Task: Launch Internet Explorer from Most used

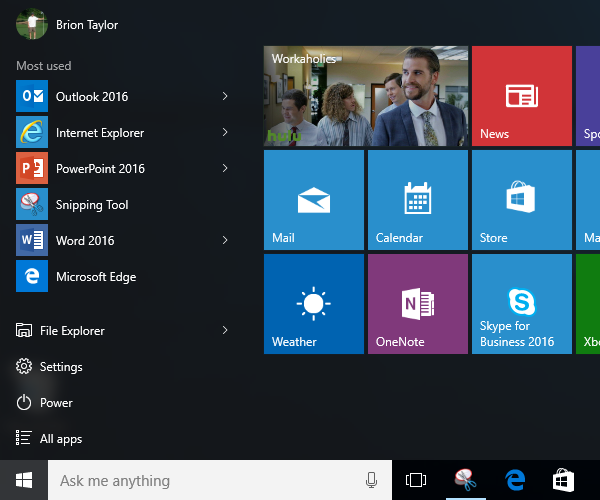Action: pos(122,132)
